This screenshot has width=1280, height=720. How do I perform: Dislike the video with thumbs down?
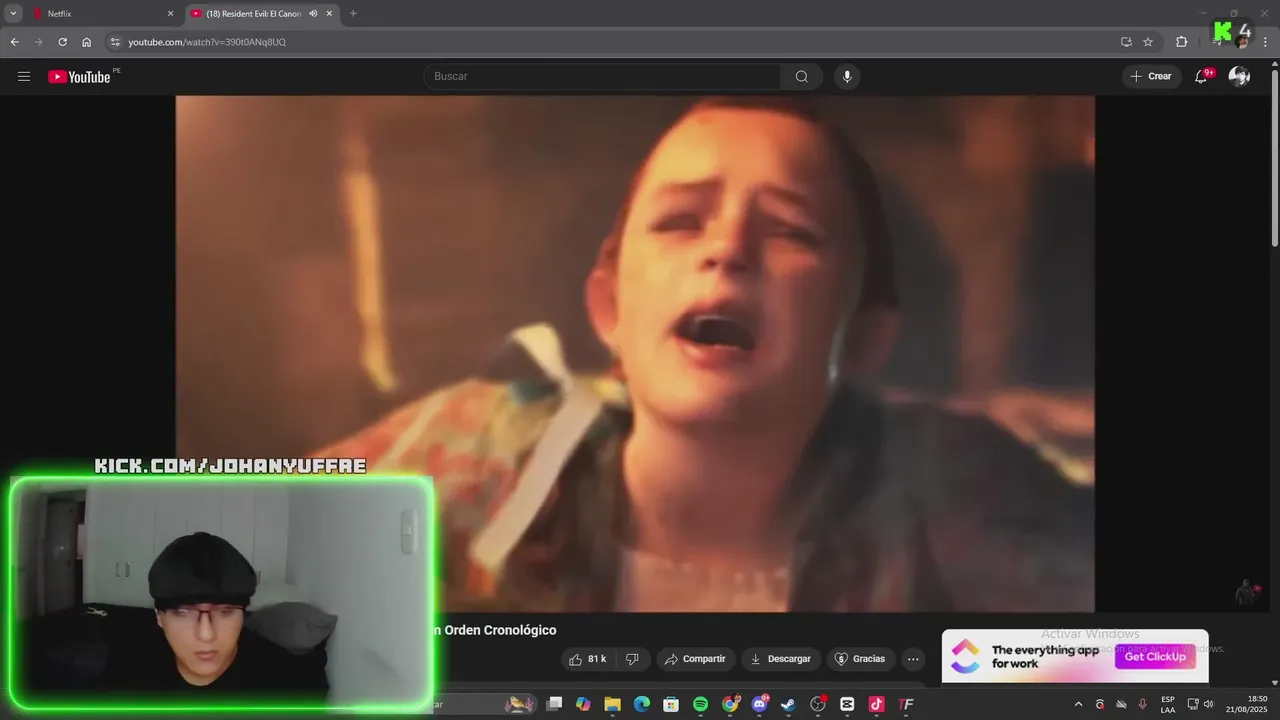pos(632,659)
